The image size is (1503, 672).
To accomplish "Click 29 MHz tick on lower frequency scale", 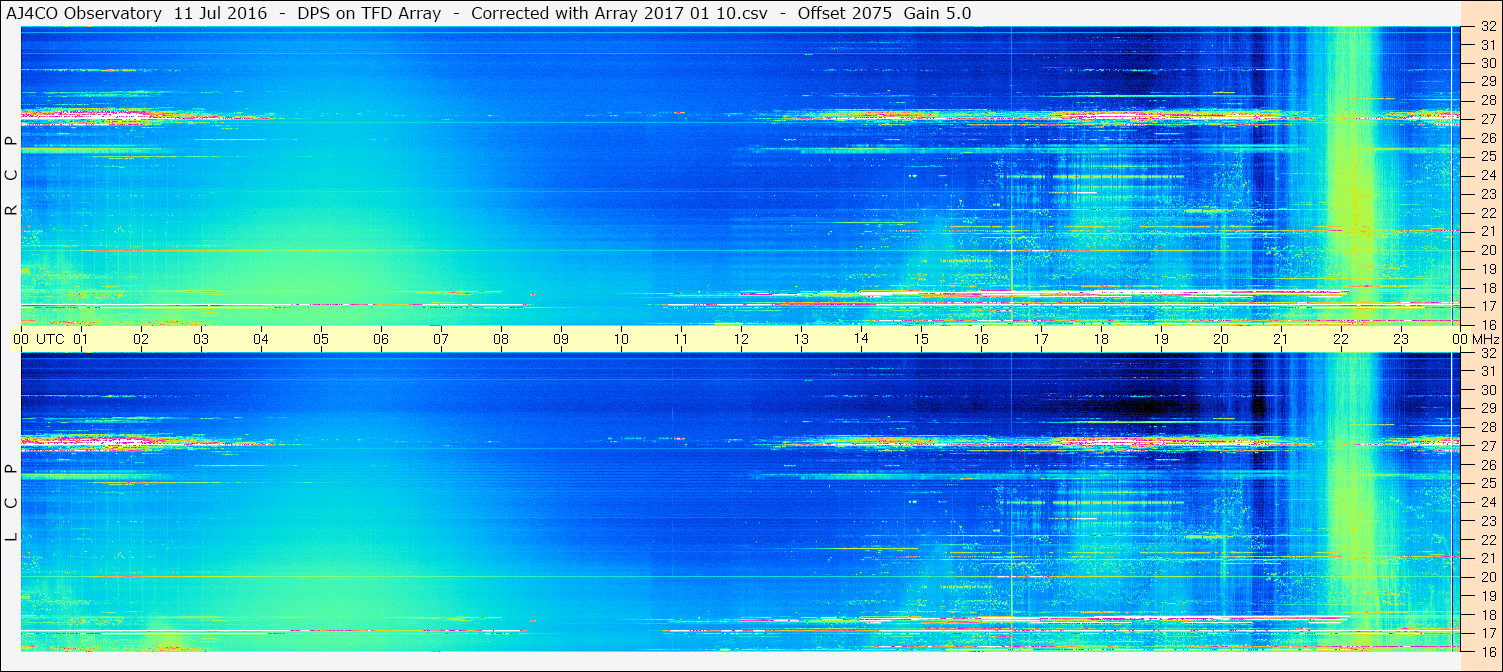I will click(1486, 408).
